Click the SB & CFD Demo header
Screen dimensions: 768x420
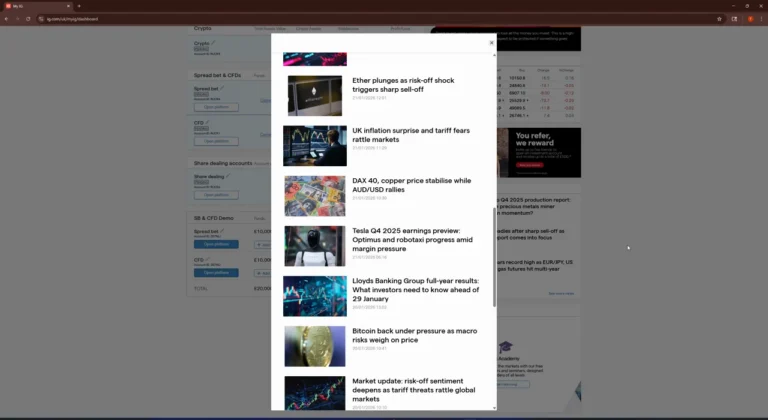coord(214,218)
